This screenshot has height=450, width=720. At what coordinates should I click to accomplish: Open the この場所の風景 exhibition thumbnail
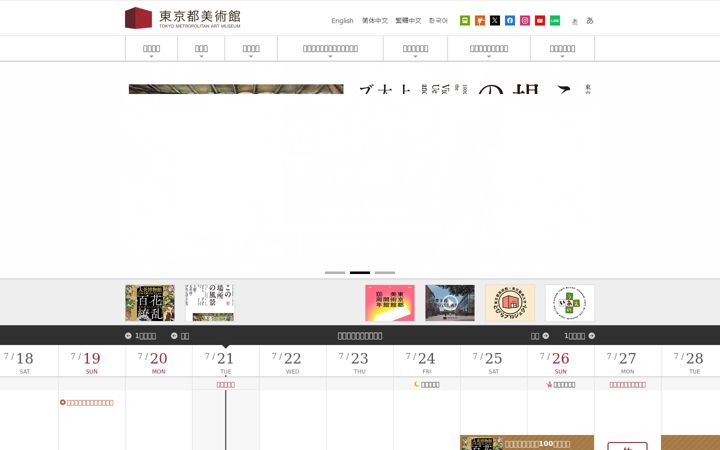pyautogui.click(x=209, y=303)
